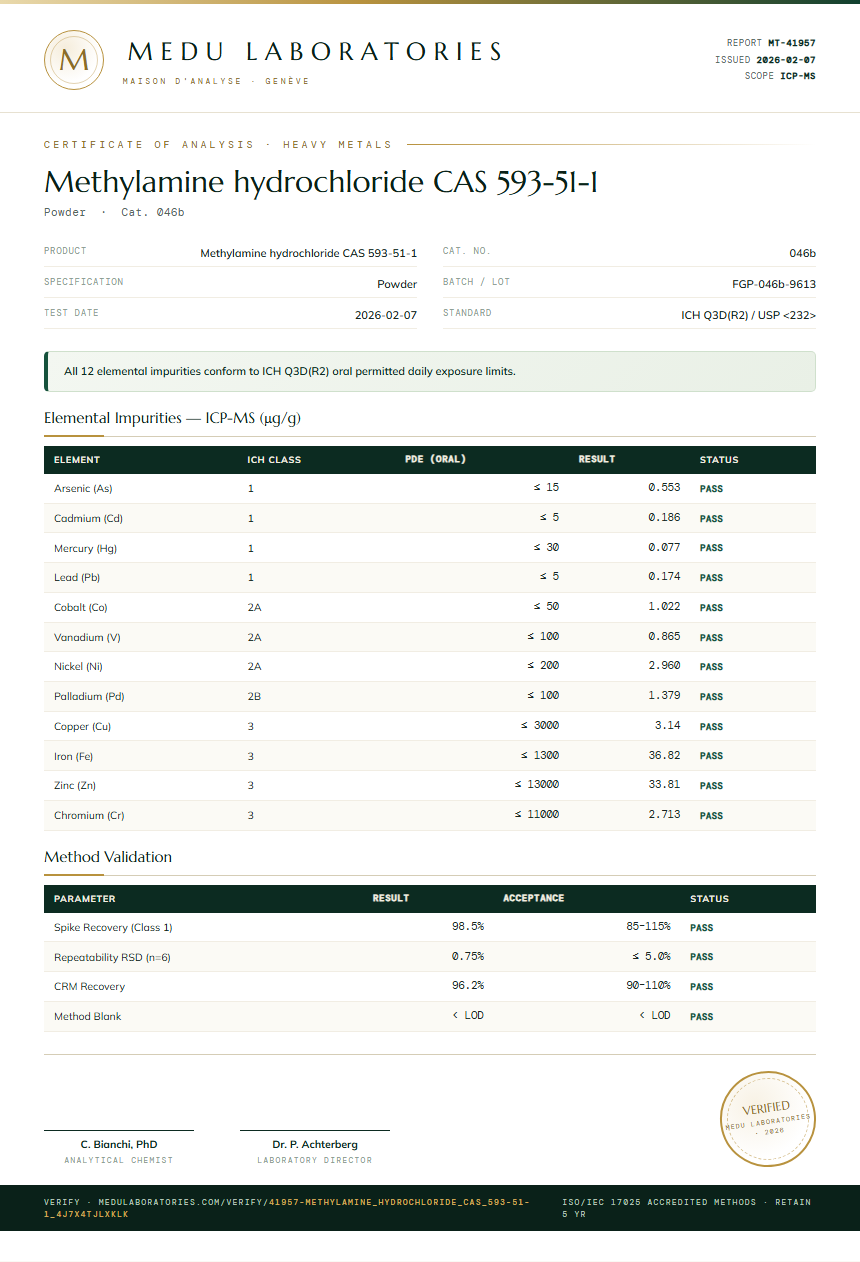860x1262 pixels.
Task: Select the Copper (Cu) row label
Action: 82,726
